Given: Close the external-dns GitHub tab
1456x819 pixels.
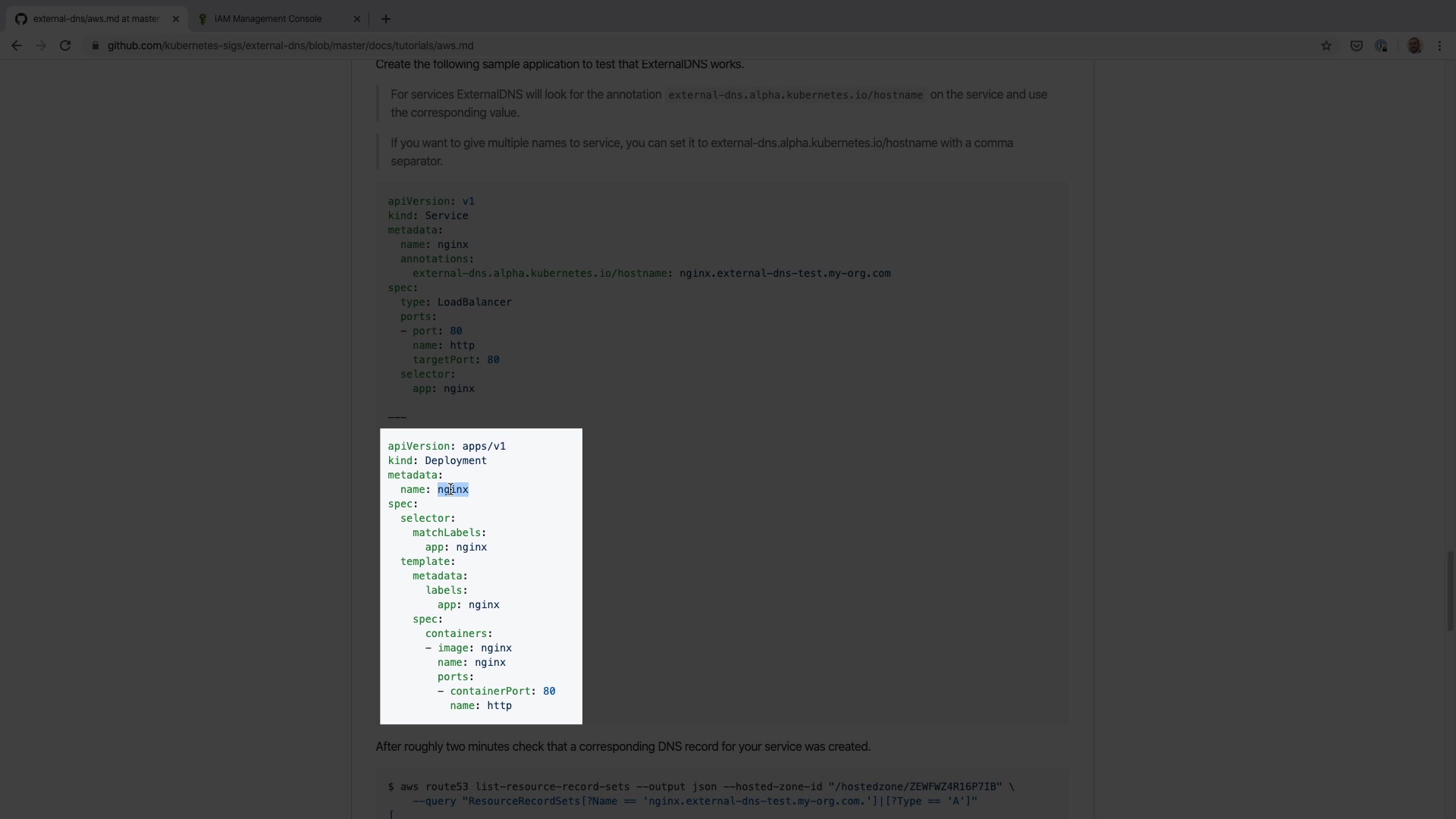Looking at the screenshot, I should click(x=176, y=19).
